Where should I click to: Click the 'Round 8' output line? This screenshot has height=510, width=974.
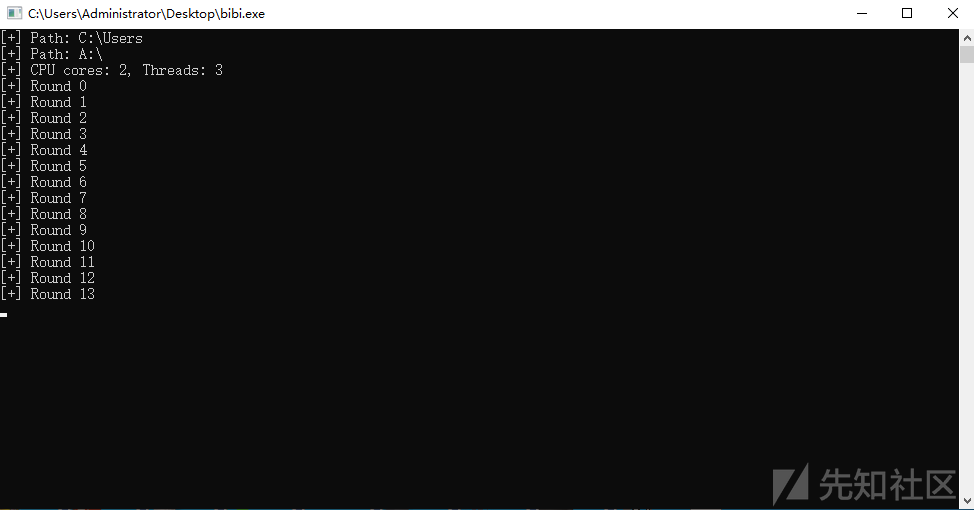click(43, 214)
